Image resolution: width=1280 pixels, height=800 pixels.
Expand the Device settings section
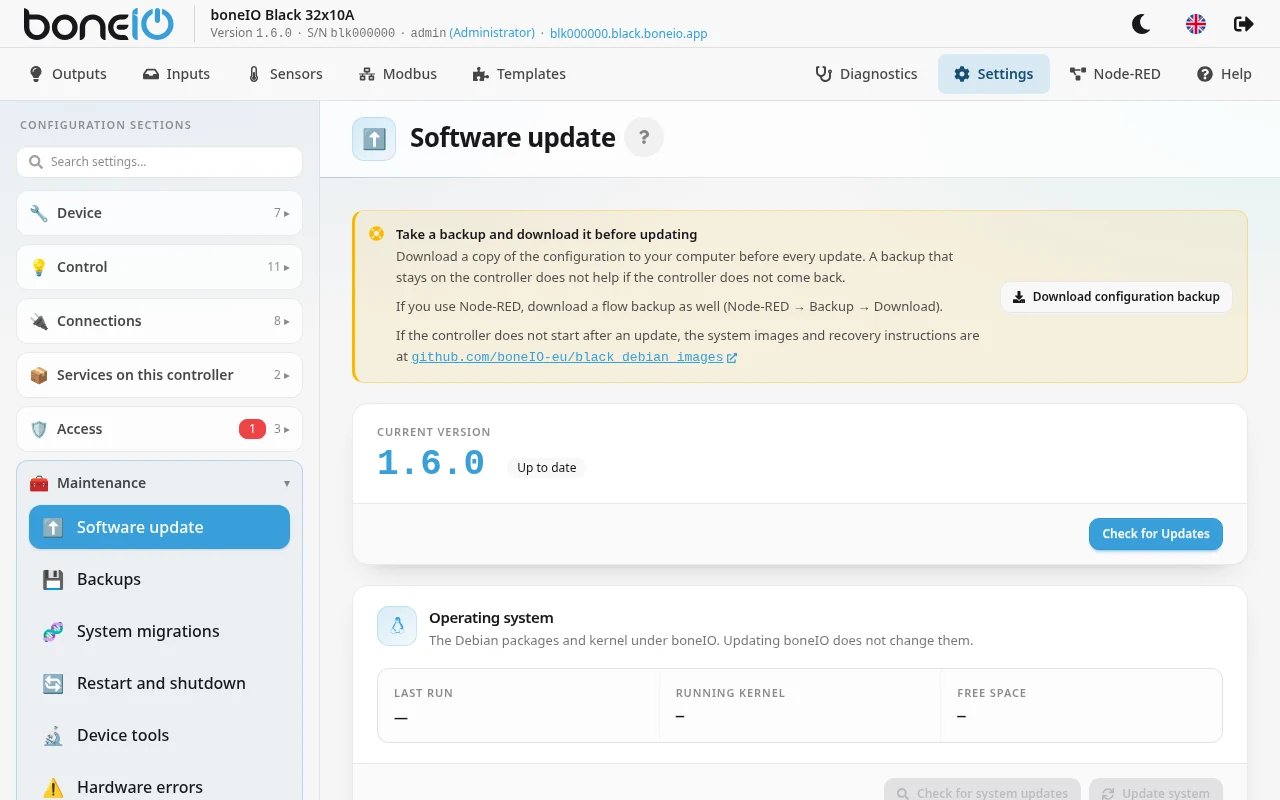point(159,213)
